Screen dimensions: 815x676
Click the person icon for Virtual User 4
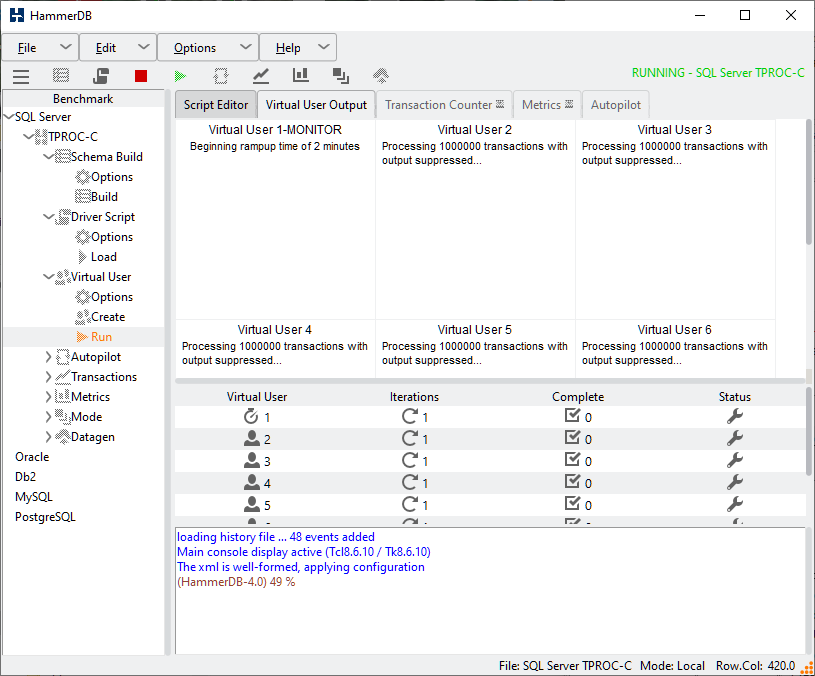coord(252,482)
